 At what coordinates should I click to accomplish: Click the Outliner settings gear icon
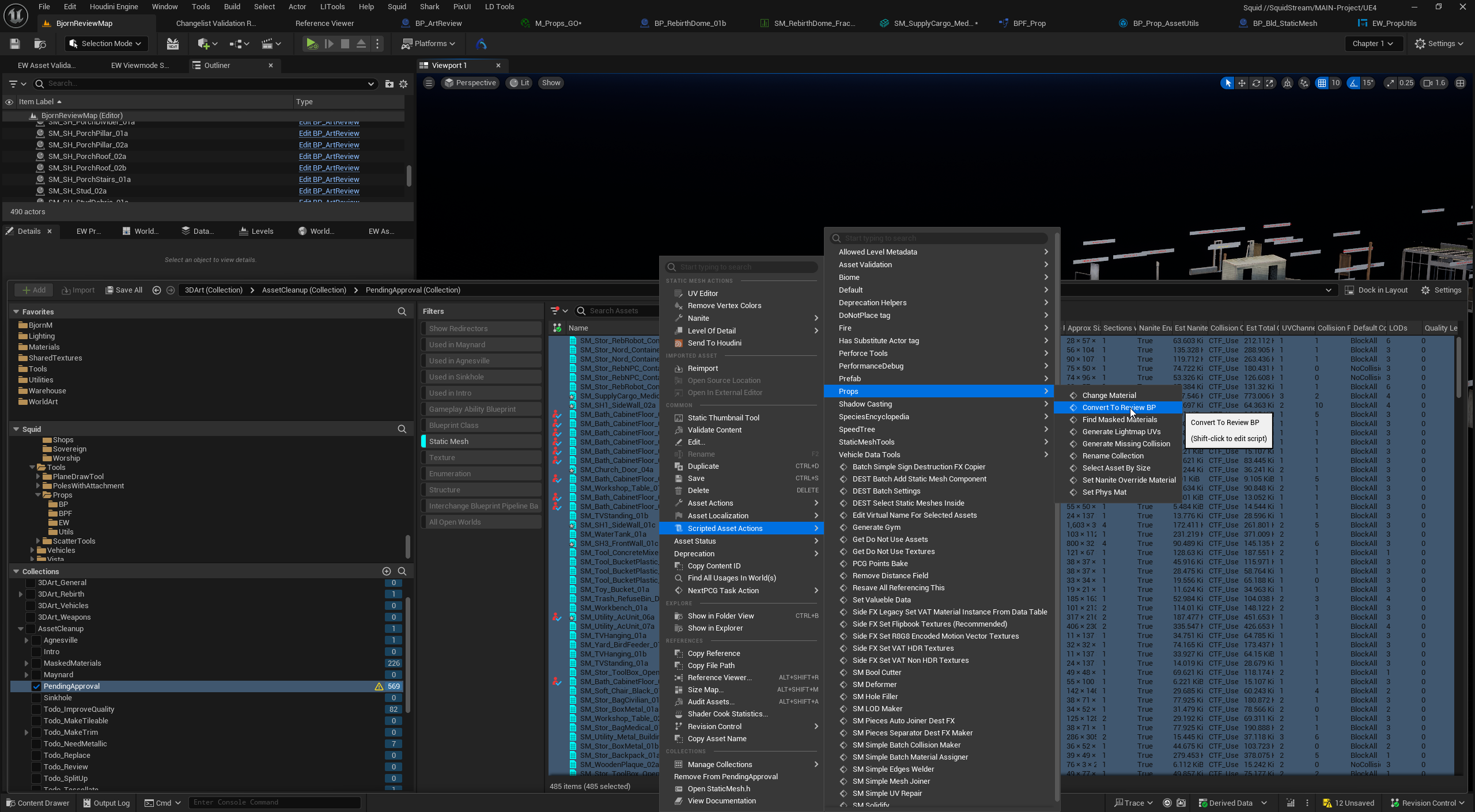[403, 84]
